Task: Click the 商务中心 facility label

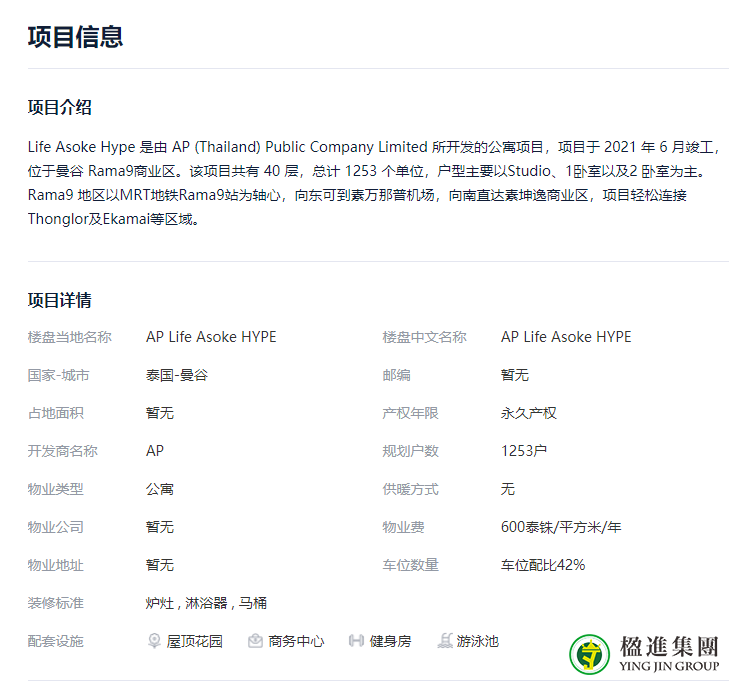Action: click(296, 642)
